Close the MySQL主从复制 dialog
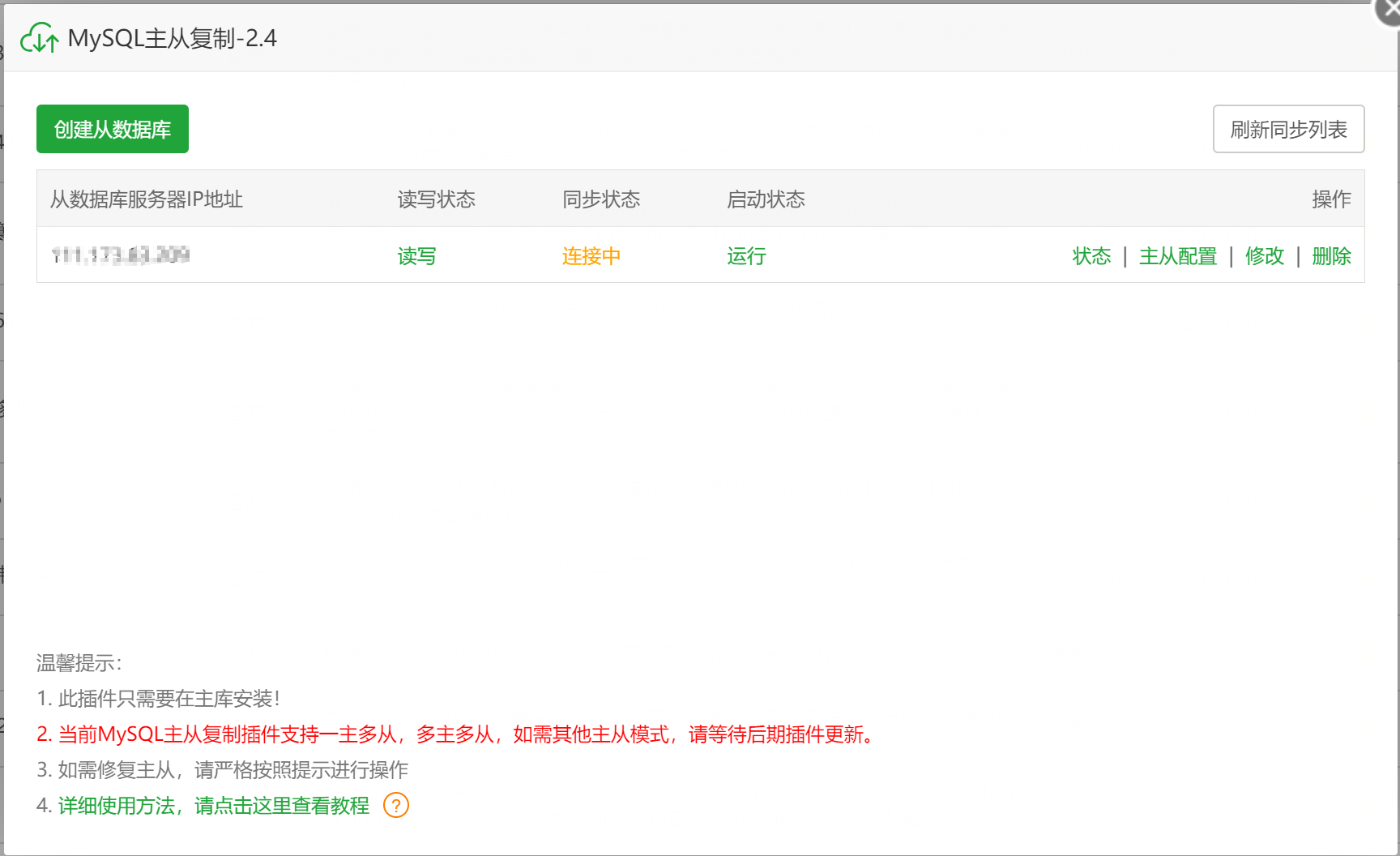Screen dimensions: 1400x856 [x=1389, y=11]
